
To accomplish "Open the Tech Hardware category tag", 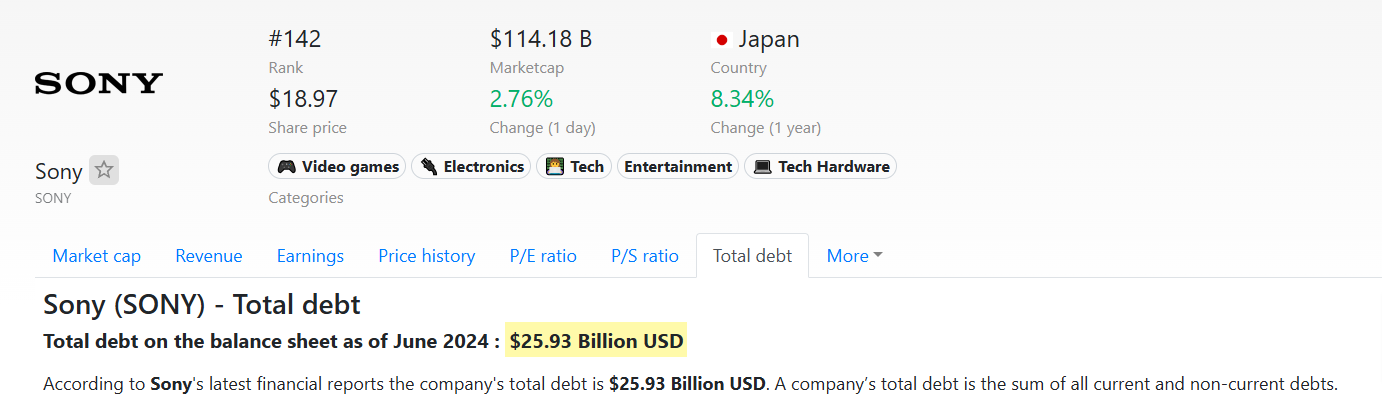I will coord(821,167).
